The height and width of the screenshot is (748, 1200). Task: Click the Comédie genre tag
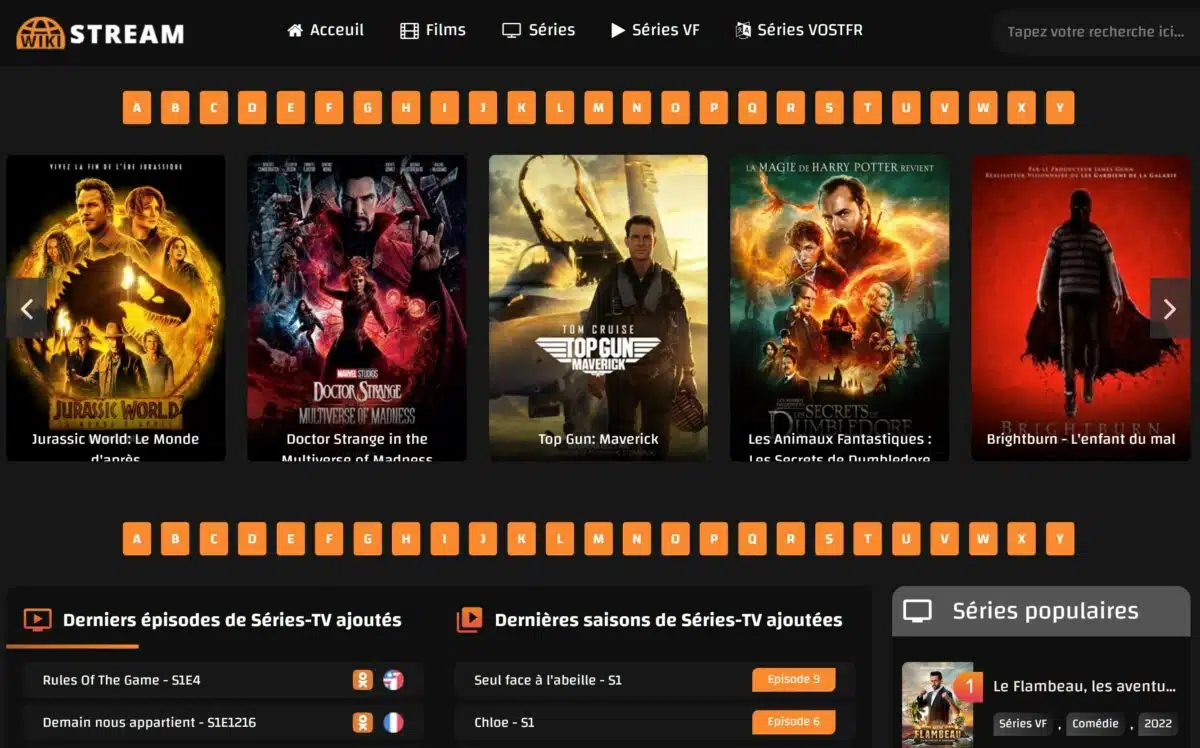[1095, 724]
